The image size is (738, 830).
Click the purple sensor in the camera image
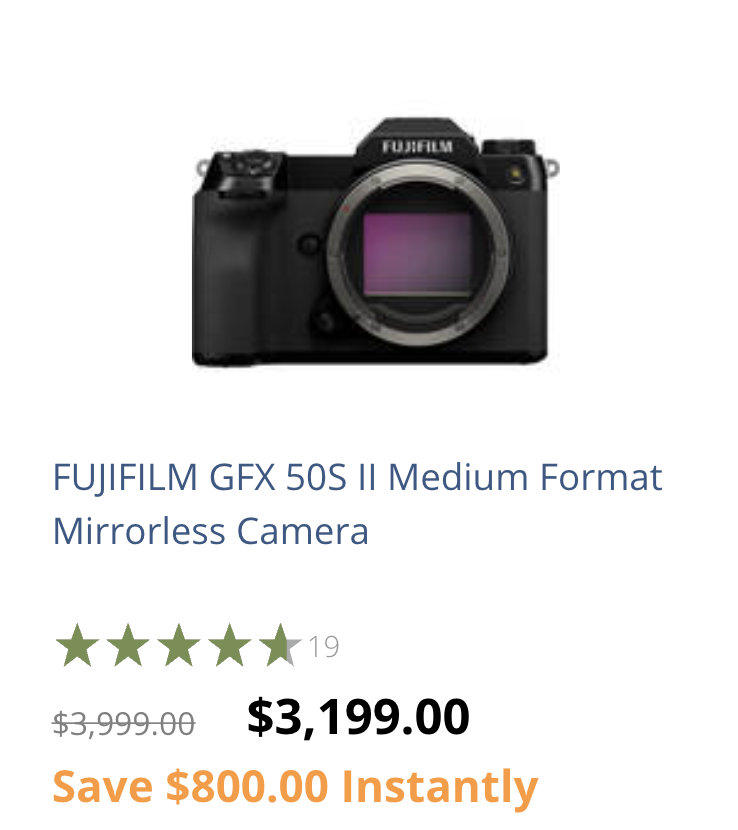pyautogui.click(x=417, y=254)
